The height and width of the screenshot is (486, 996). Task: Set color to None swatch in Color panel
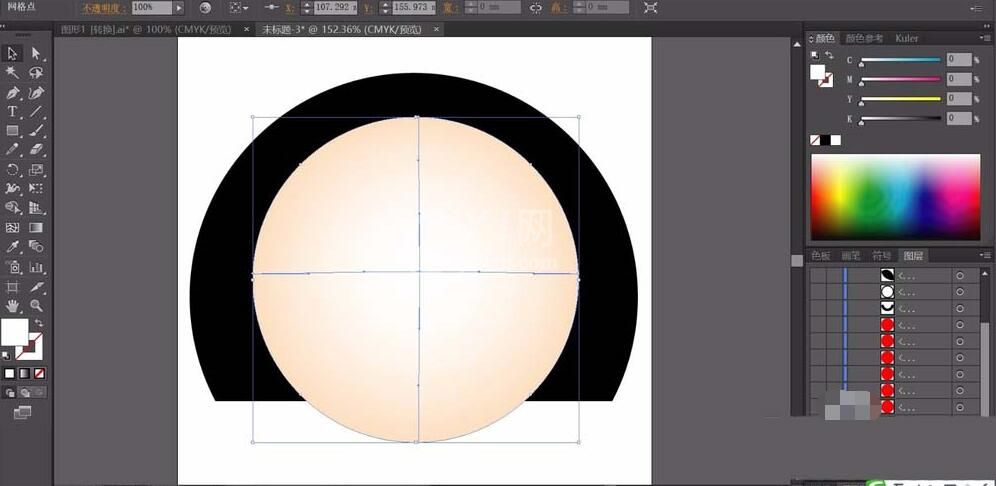815,140
